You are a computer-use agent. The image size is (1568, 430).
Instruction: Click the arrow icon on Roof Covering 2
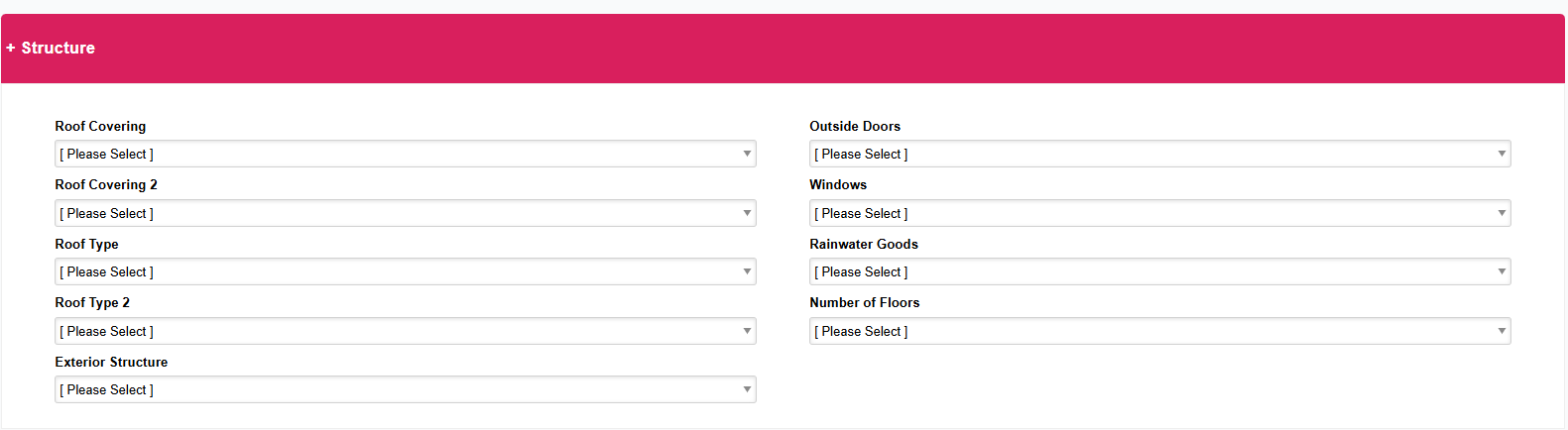tap(747, 213)
